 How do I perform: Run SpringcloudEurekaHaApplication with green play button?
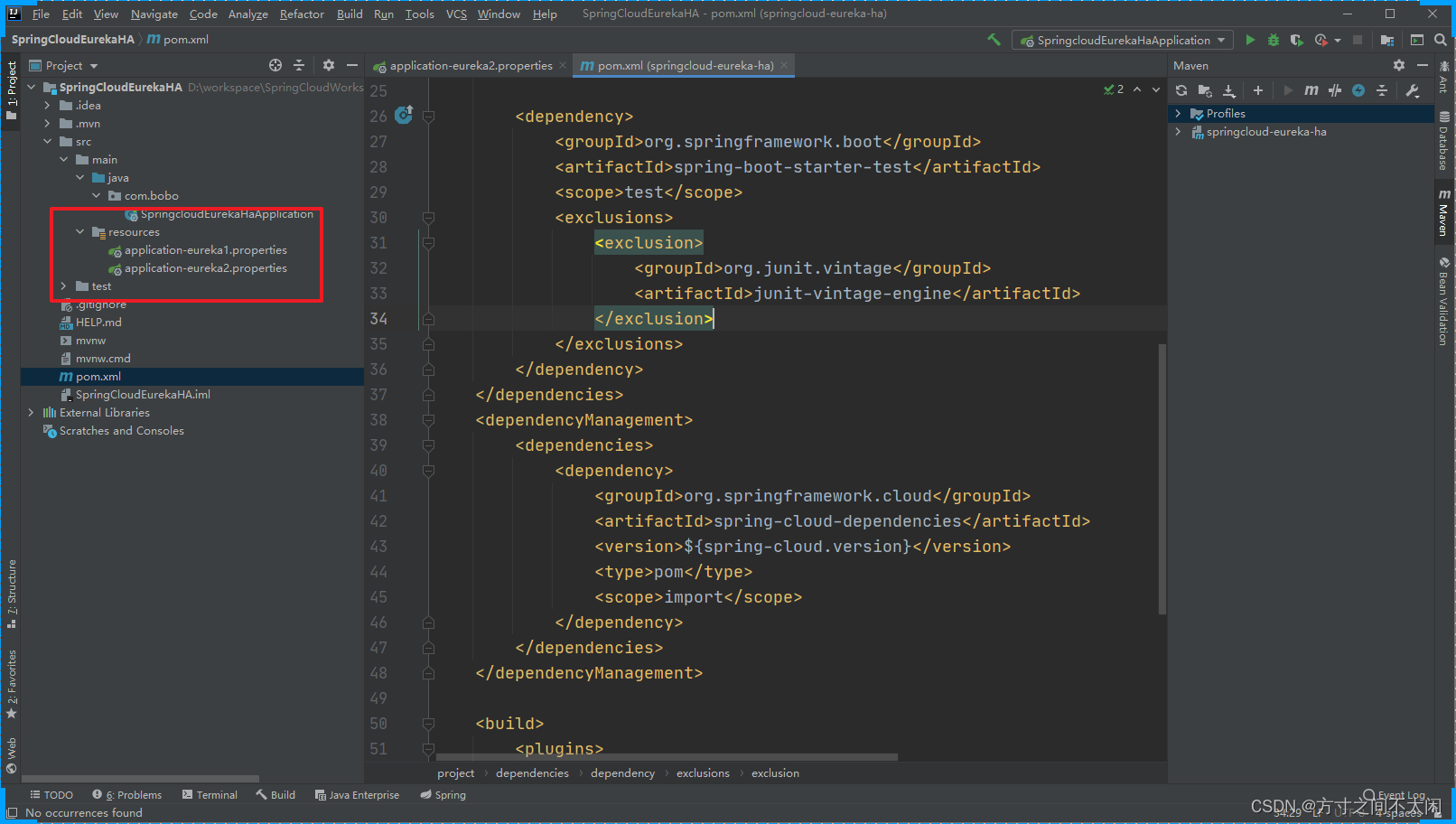(1250, 40)
